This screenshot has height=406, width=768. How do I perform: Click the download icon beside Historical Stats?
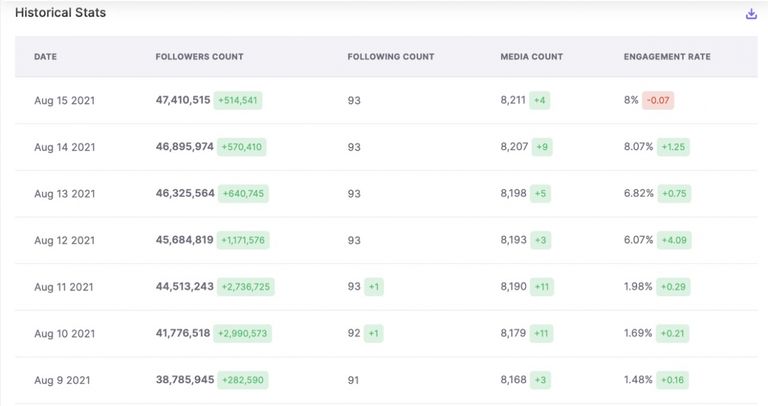(x=751, y=14)
